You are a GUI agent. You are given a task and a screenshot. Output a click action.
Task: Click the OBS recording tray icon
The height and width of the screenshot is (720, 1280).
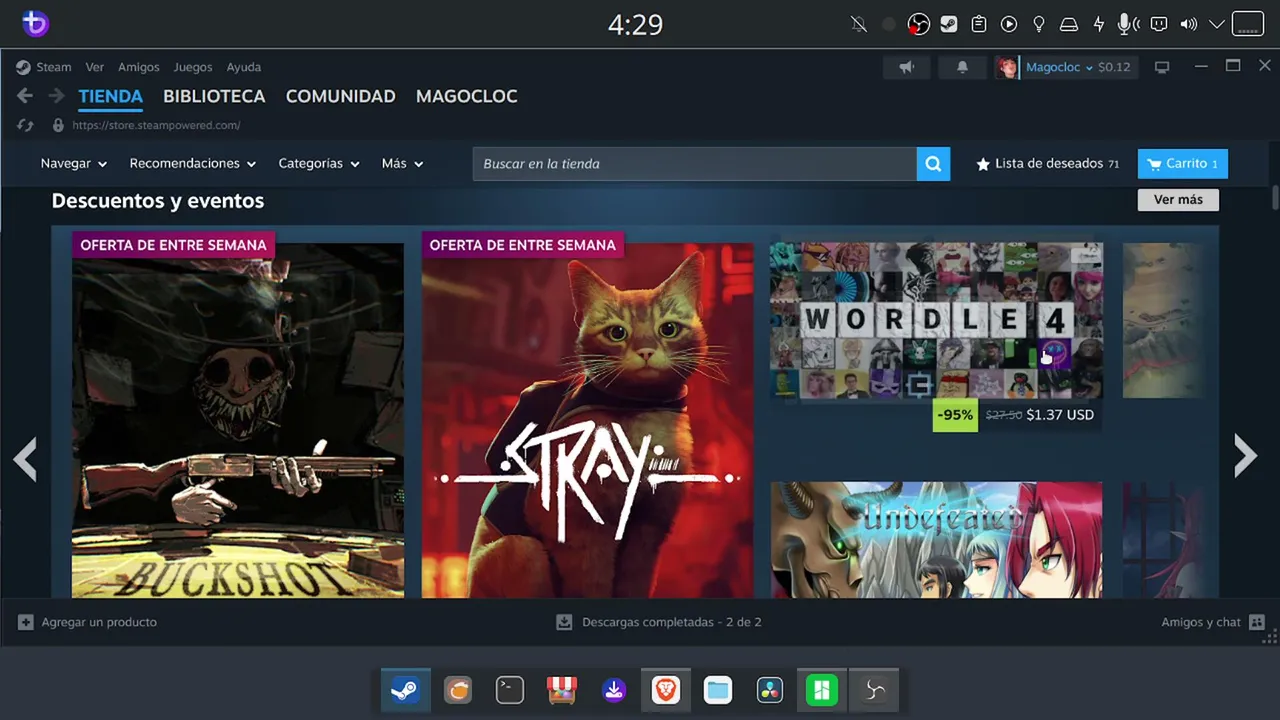(918, 24)
